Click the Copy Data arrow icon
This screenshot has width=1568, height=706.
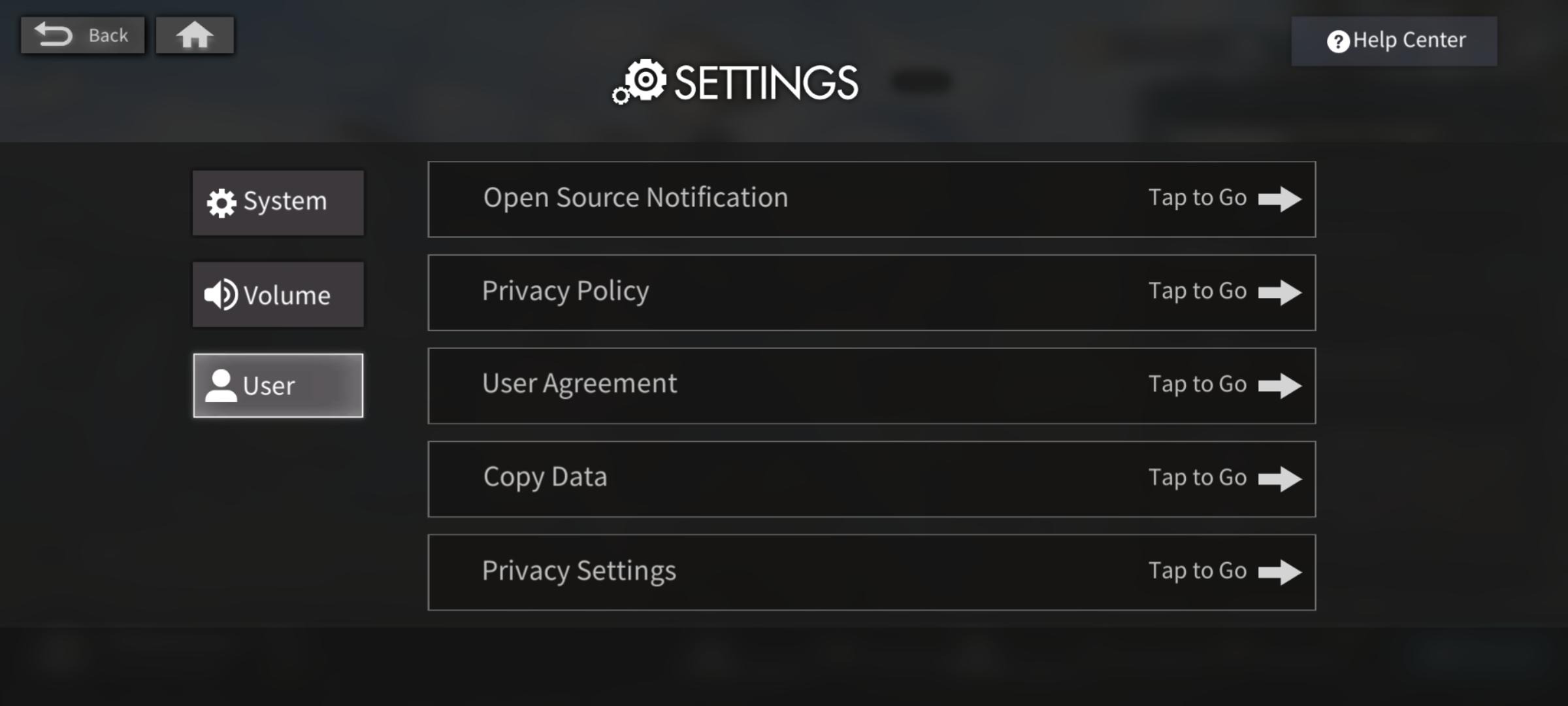(x=1279, y=479)
